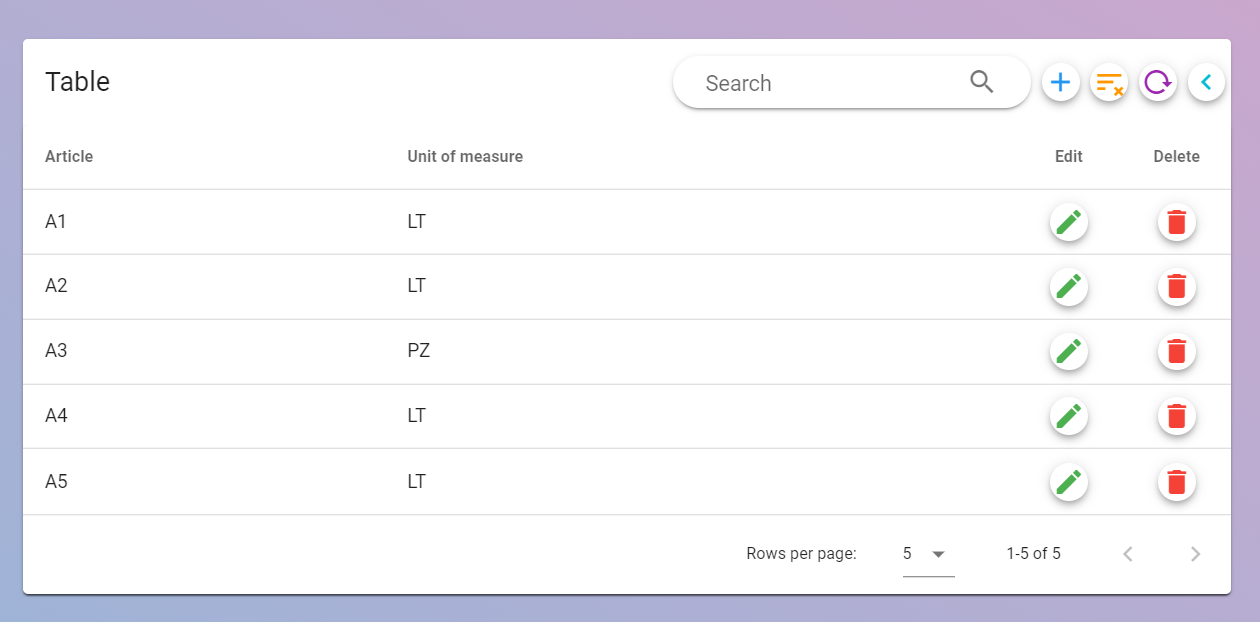Edit the A2 row
The image size is (1260, 622).
coord(1069,287)
